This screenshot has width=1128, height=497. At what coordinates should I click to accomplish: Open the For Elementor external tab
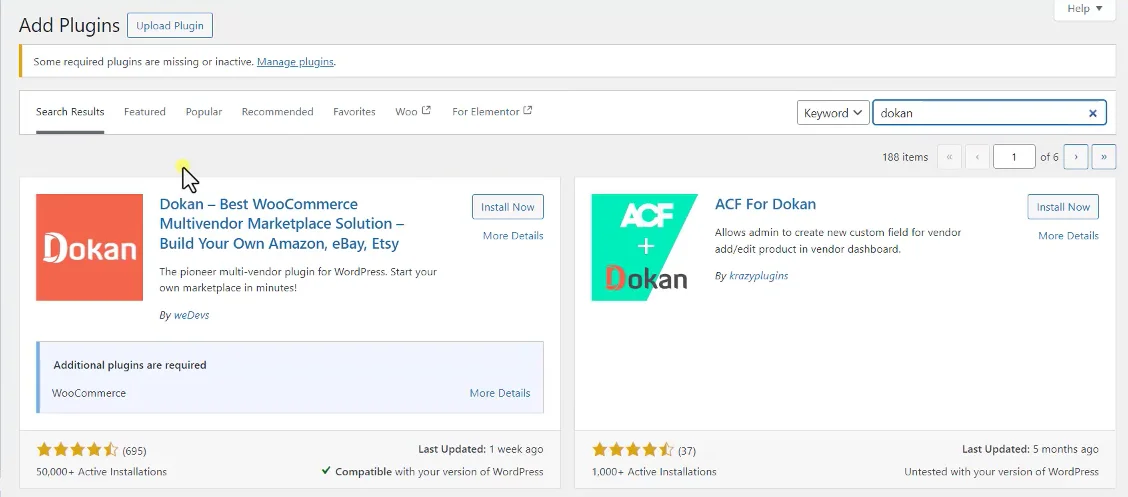[x=492, y=111]
